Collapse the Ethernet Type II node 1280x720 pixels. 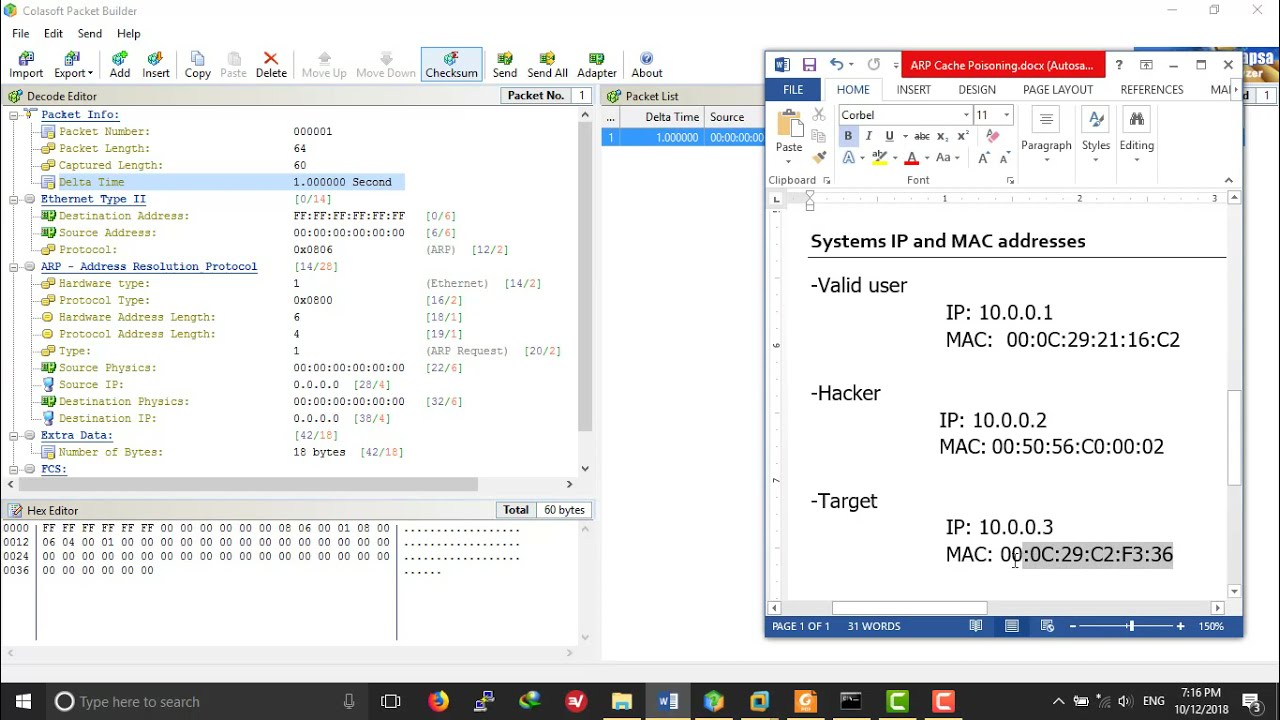coord(14,199)
